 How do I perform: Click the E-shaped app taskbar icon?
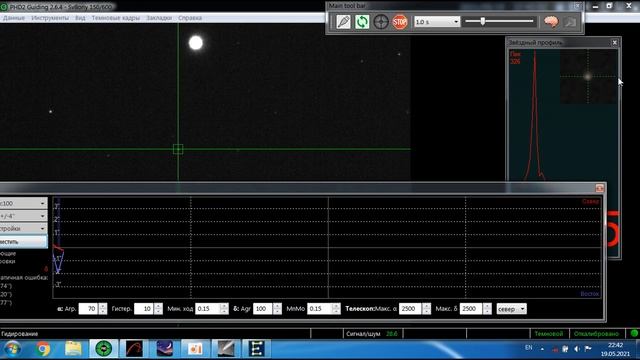pos(256,349)
